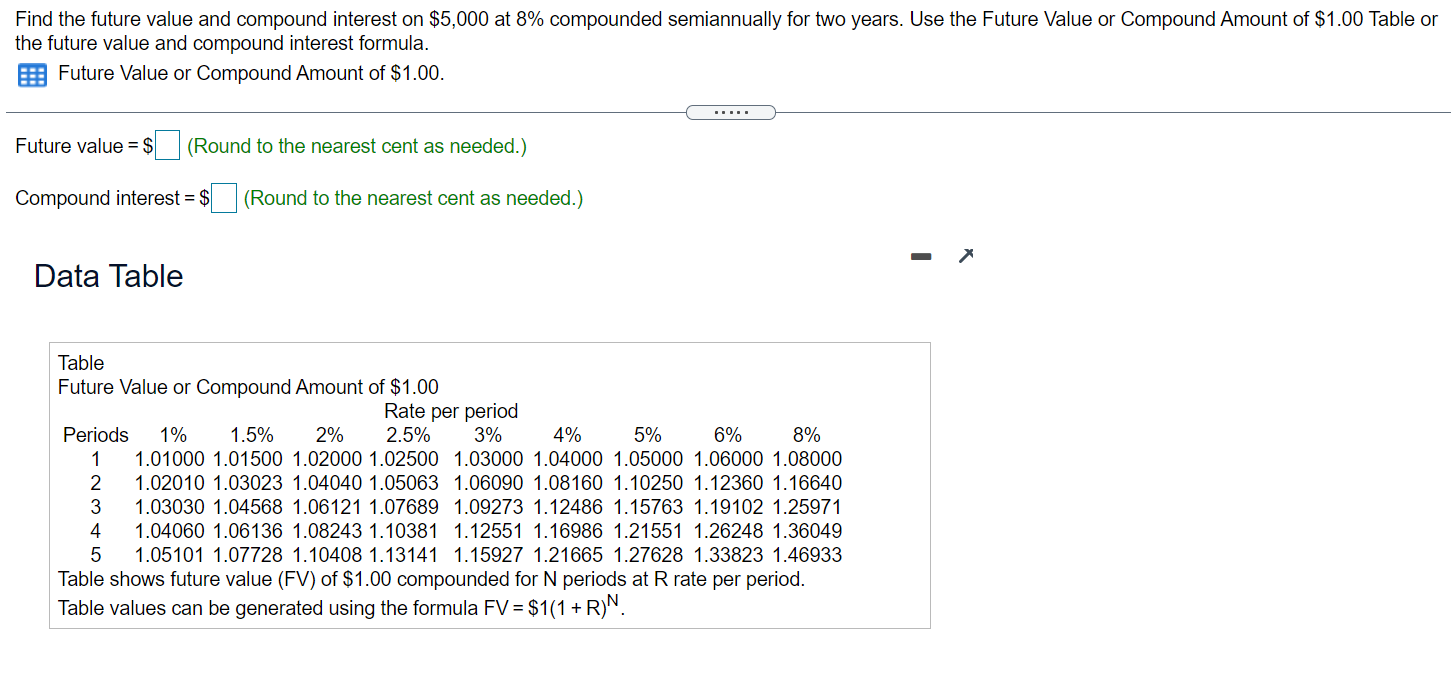This screenshot has width=1451, height=675.
Task: Click inside the Future value input box
Action: 165,145
